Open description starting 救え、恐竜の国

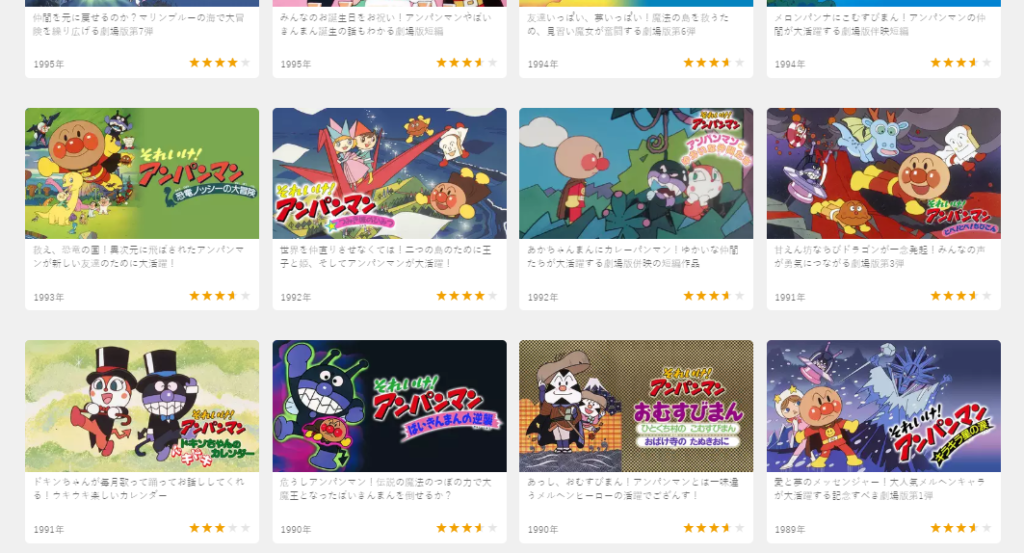tap(138, 257)
